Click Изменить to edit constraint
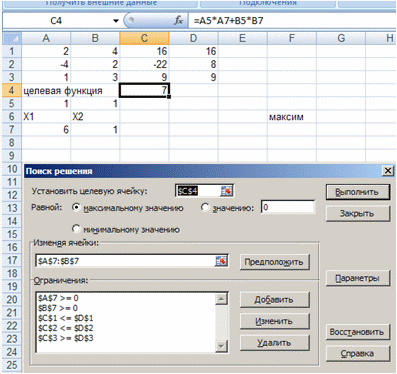The image size is (397, 374). [x=274, y=321]
